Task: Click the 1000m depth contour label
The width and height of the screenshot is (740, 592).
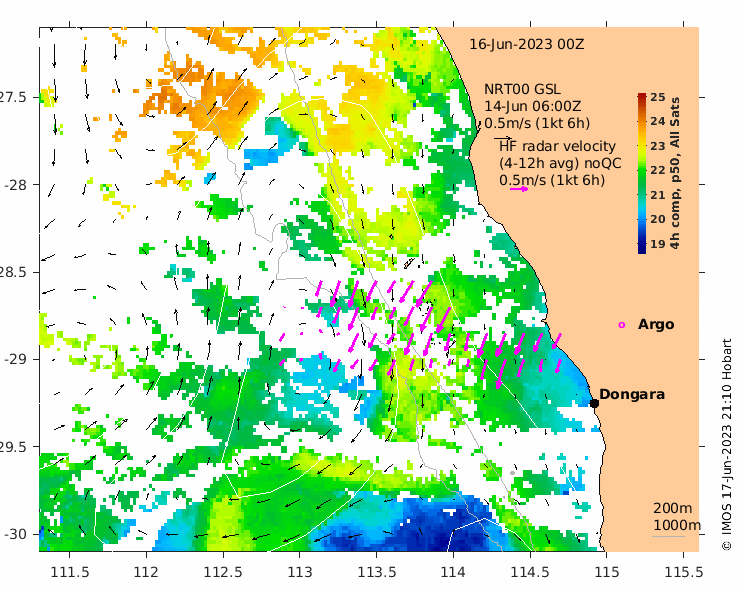Action: (677, 525)
